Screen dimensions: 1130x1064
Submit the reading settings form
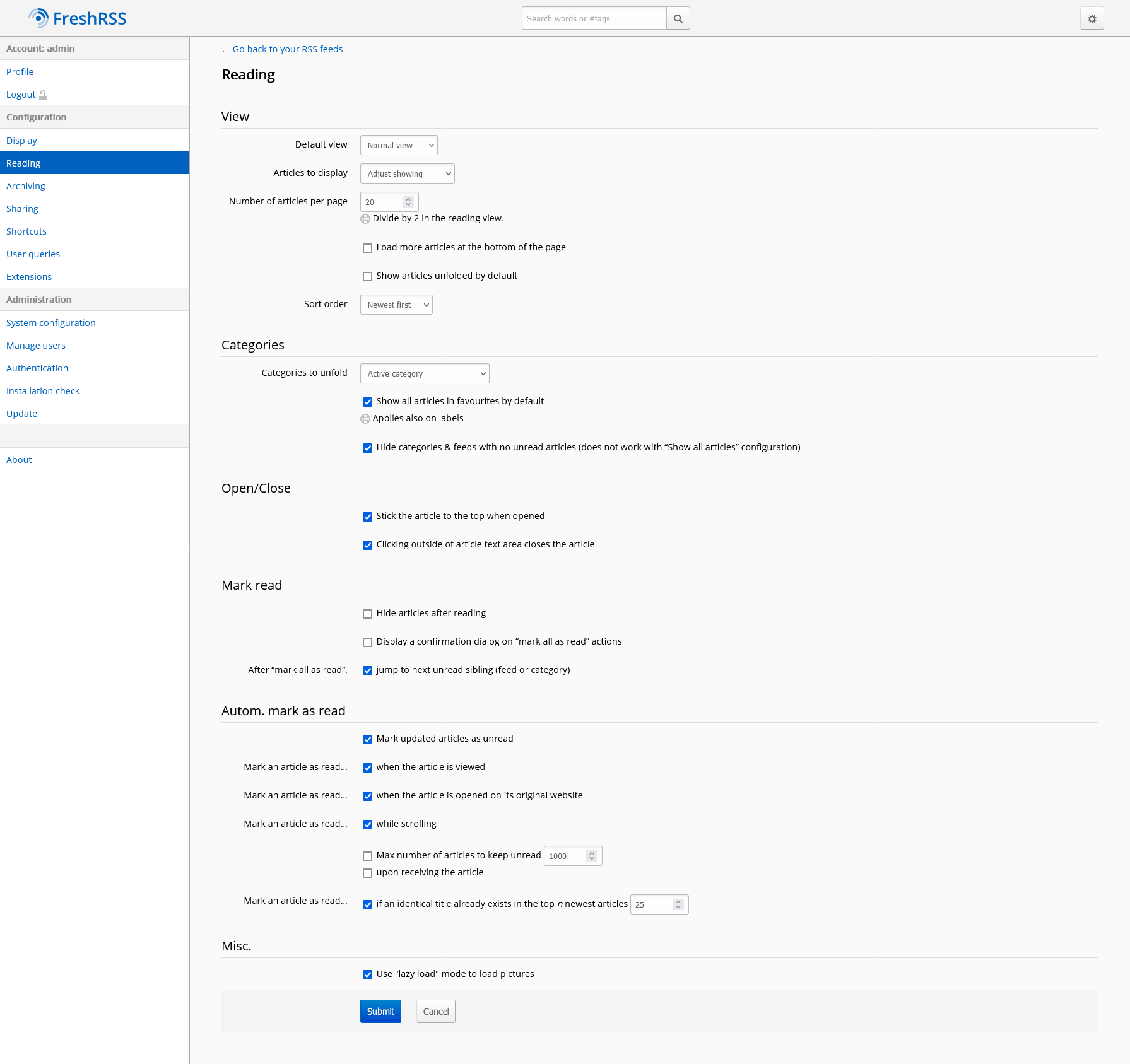380,1012
